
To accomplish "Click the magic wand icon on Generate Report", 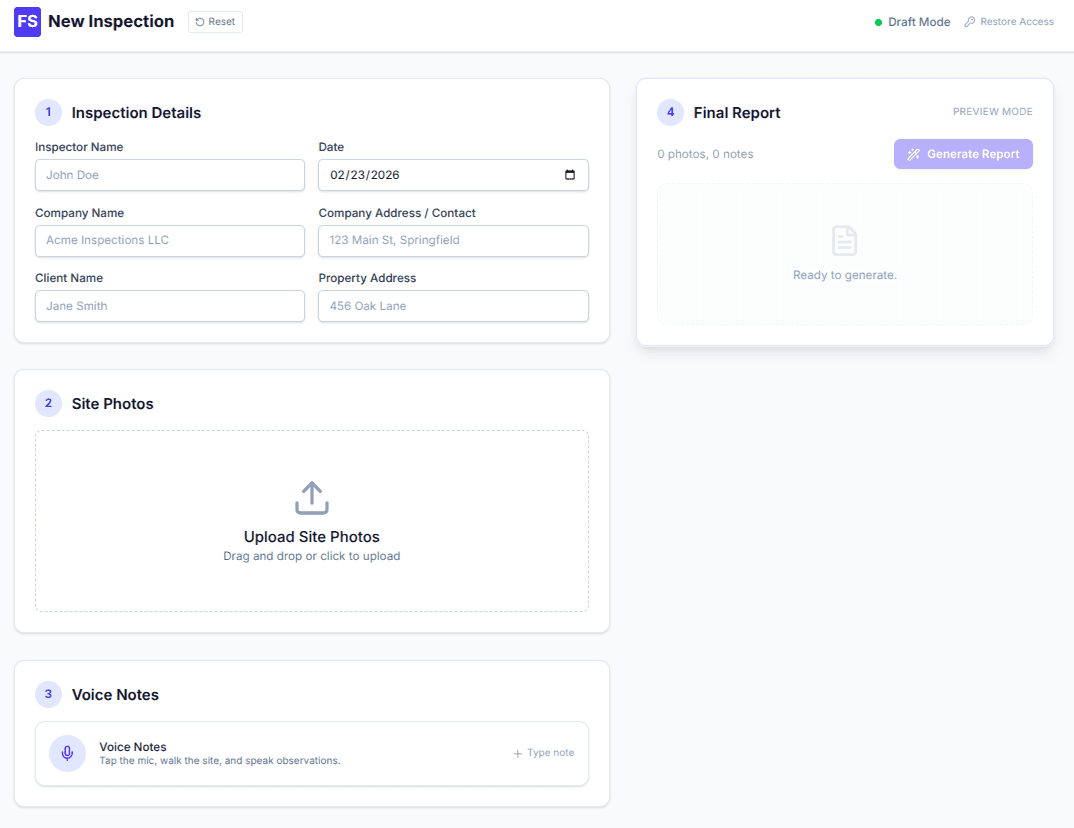I will pos(913,153).
